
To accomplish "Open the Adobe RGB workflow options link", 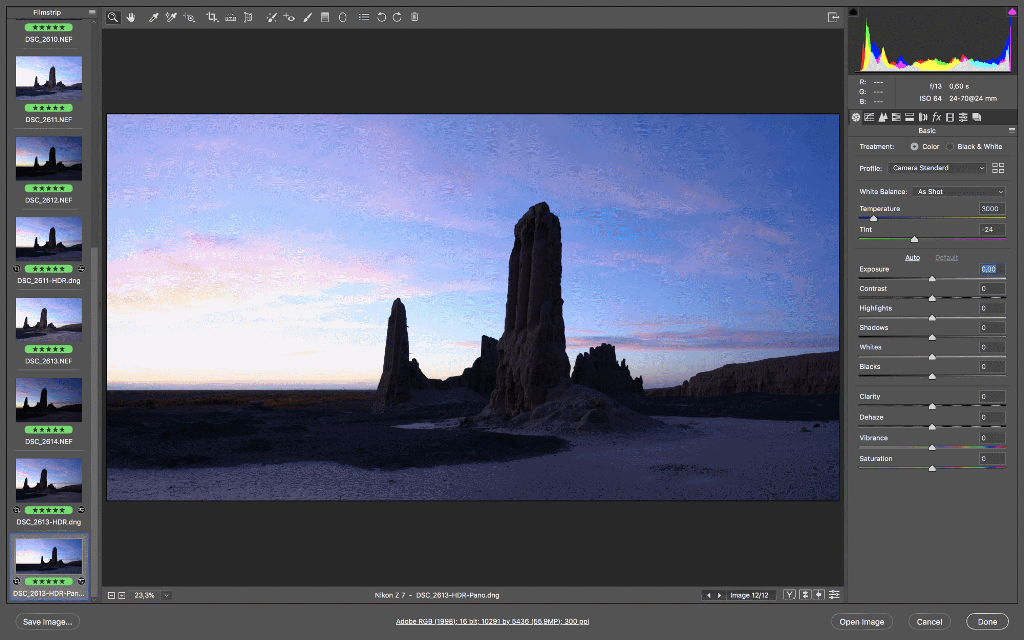I will pyautogui.click(x=494, y=621).
